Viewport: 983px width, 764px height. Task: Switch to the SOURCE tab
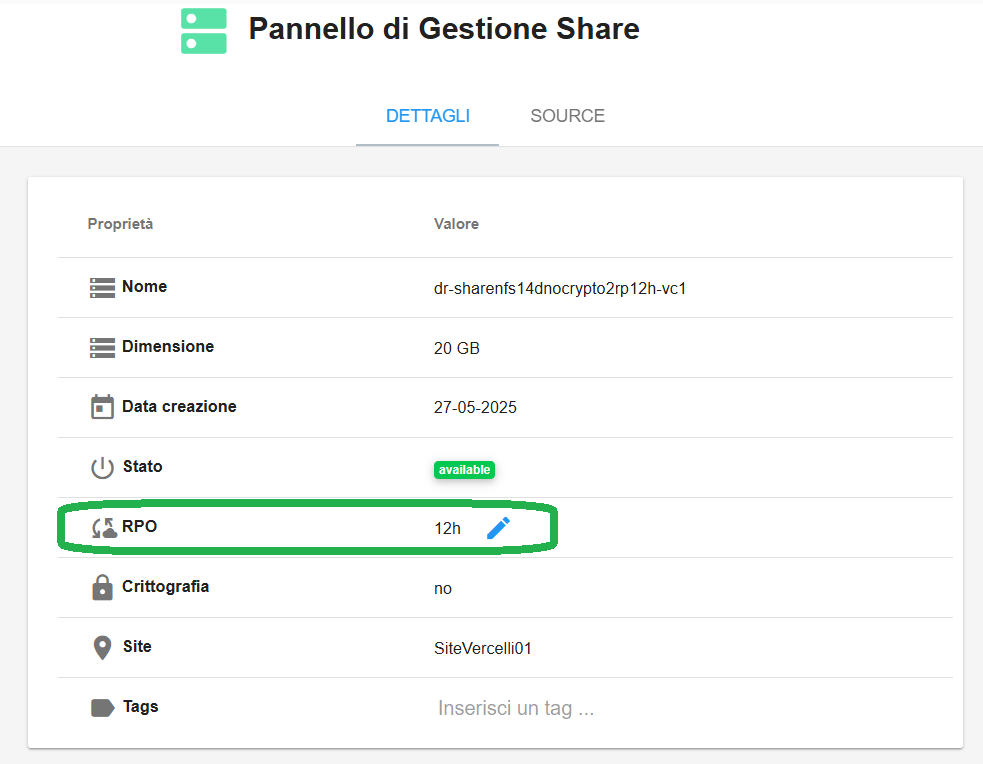coord(567,116)
